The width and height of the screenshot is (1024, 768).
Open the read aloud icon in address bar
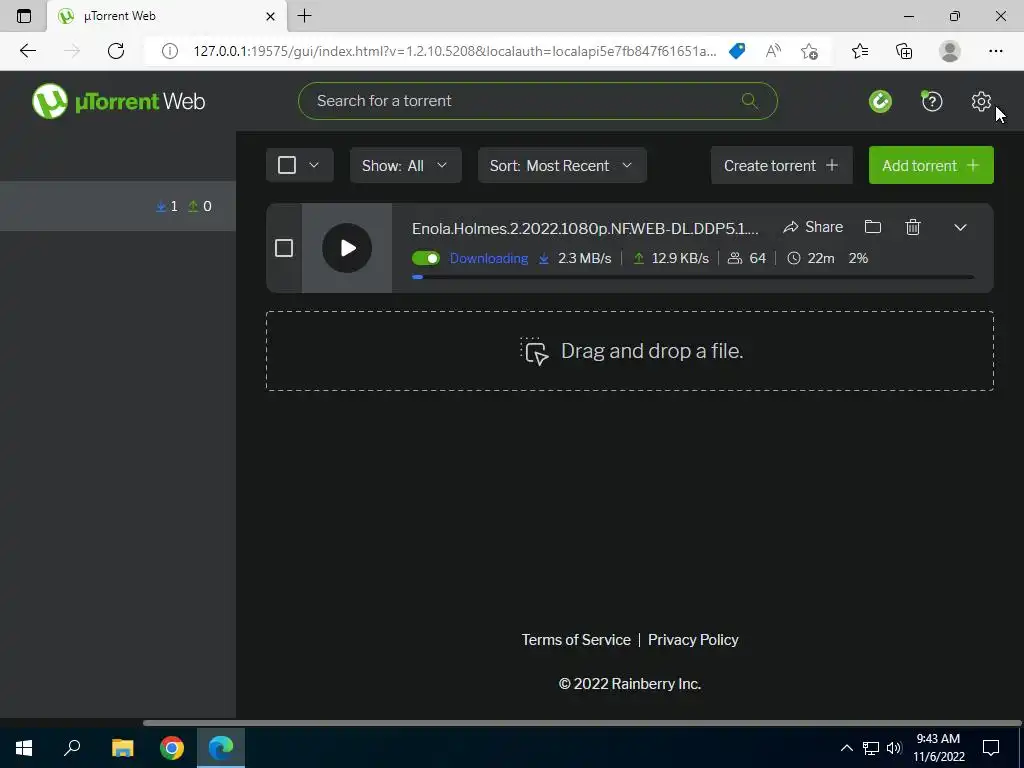tap(773, 51)
